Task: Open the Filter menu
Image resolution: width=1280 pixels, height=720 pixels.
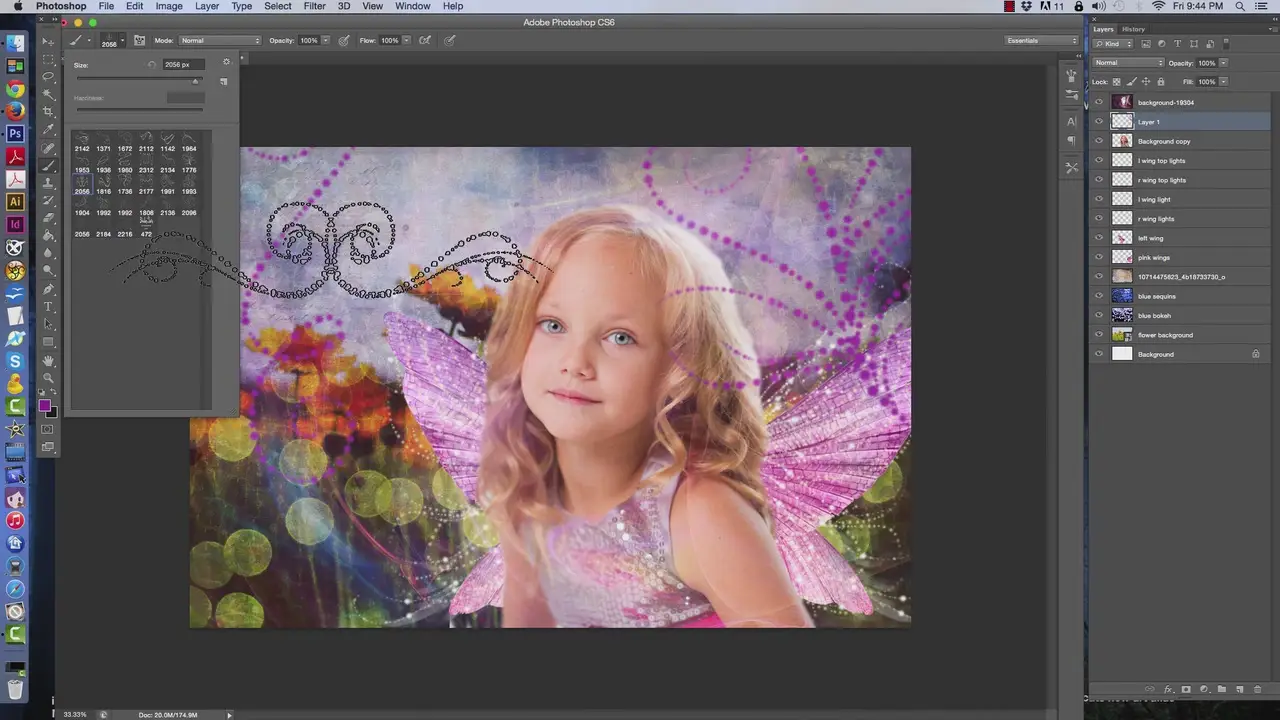Action: pyautogui.click(x=314, y=6)
